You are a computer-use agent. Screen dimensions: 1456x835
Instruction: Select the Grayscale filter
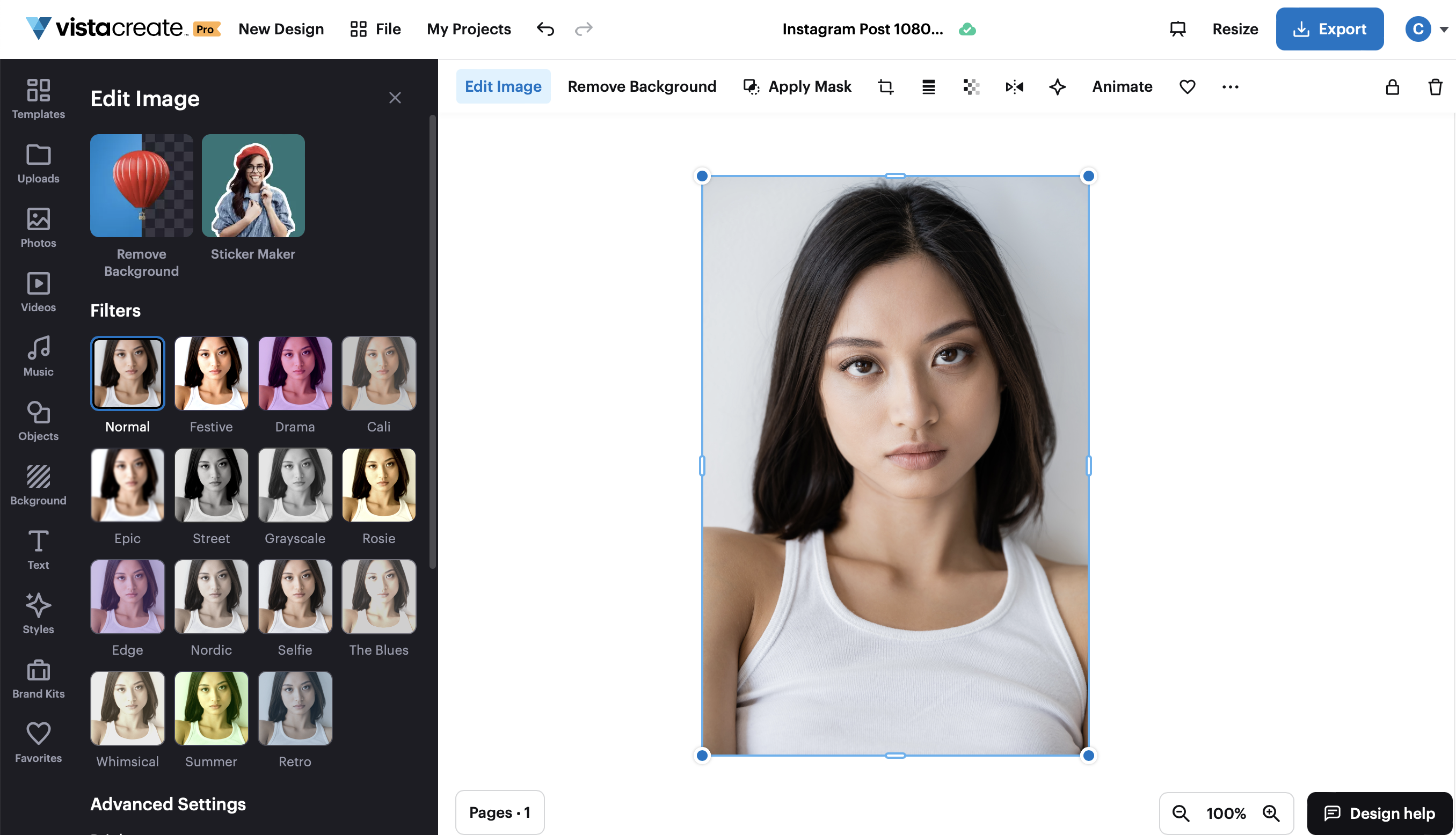coord(295,485)
